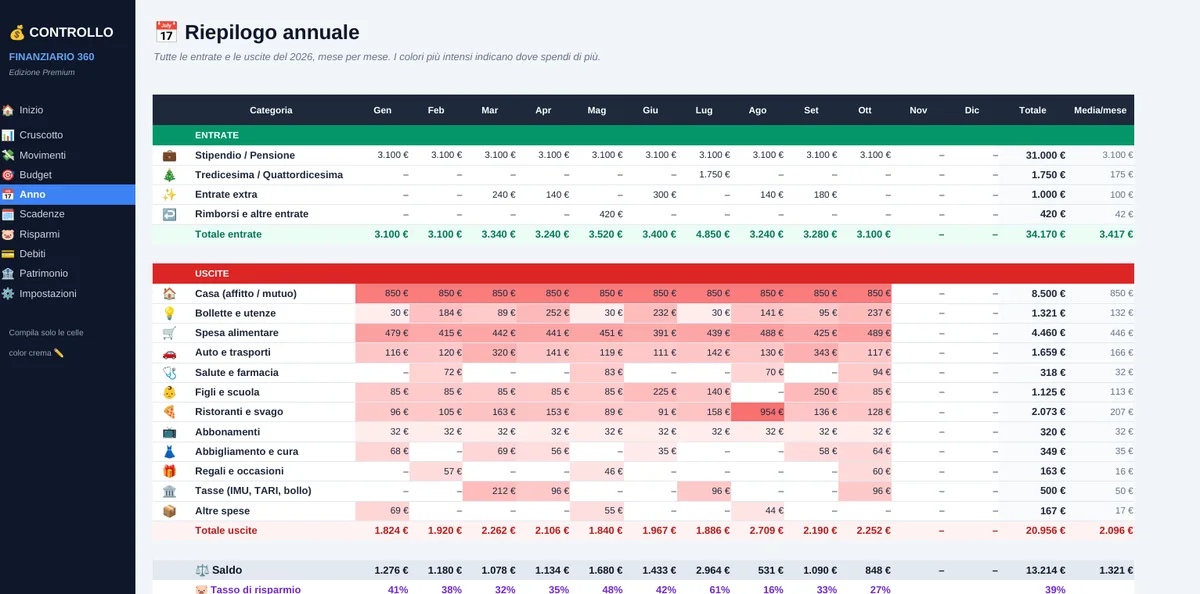
Task: Click the sparkles icon next to Entrate extra
Action: point(169,194)
